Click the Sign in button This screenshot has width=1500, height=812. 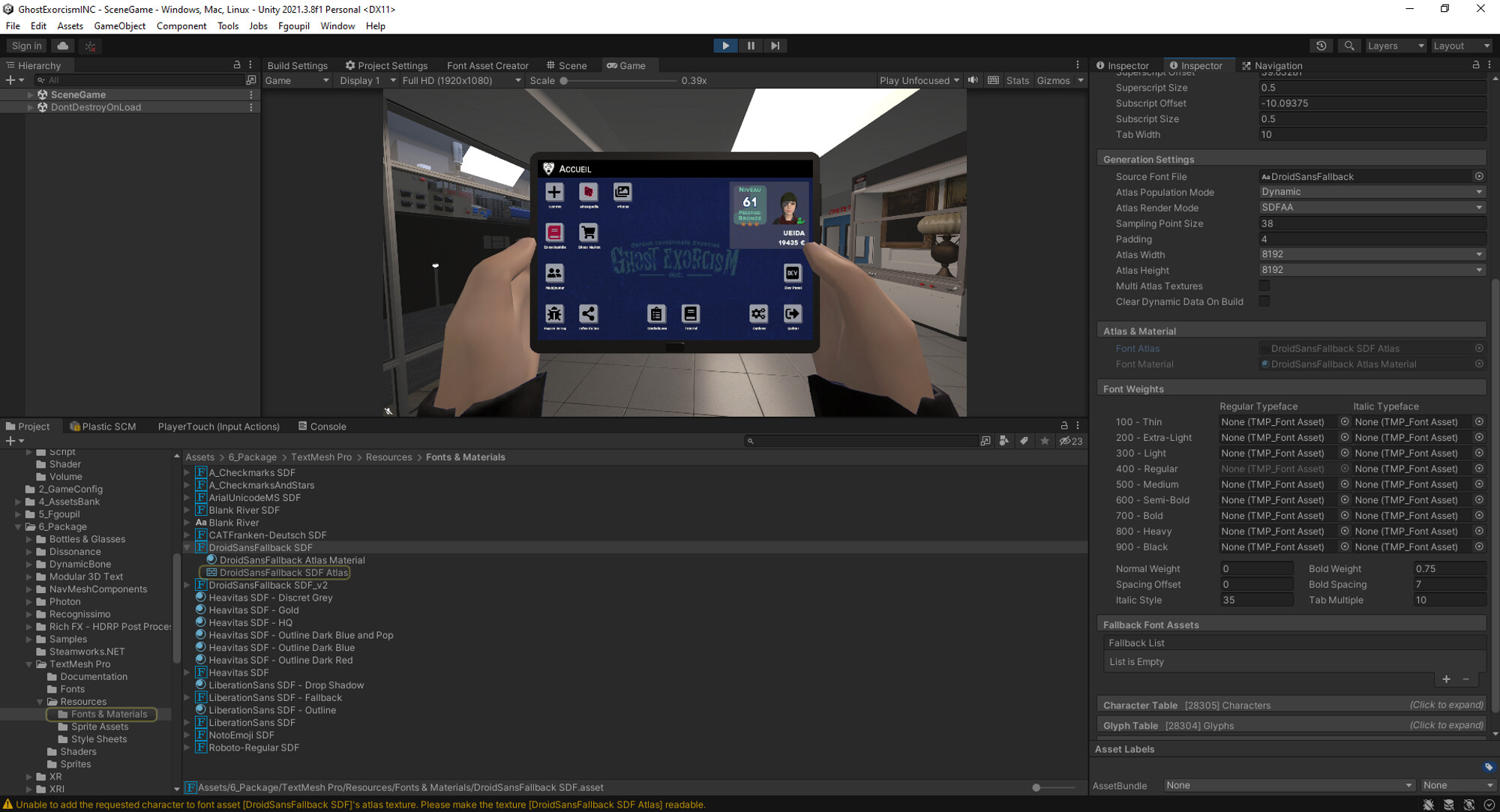point(25,46)
